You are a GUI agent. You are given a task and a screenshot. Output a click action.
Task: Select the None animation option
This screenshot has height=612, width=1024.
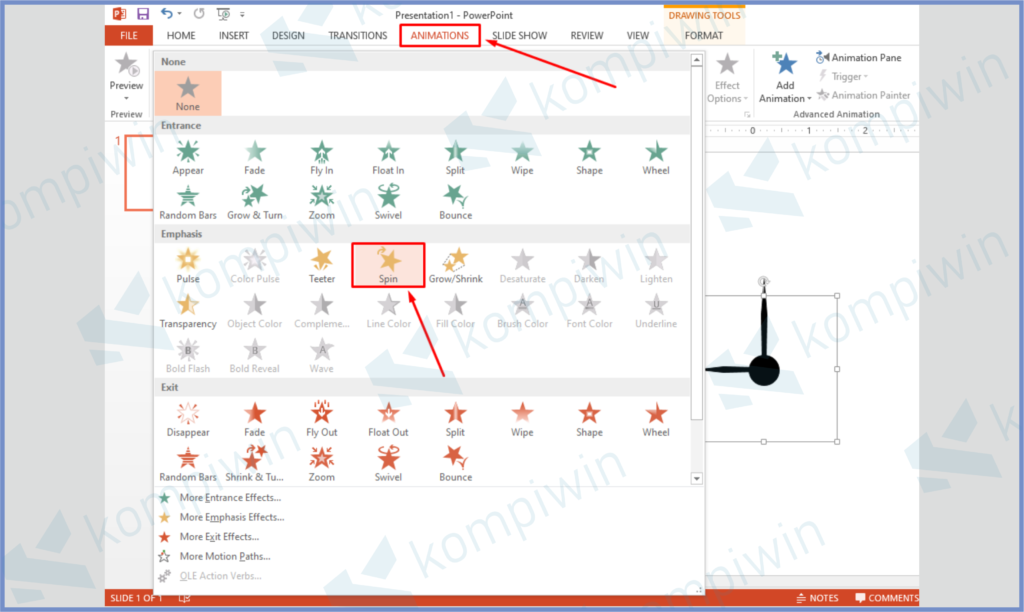pyautogui.click(x=188, y=93)
